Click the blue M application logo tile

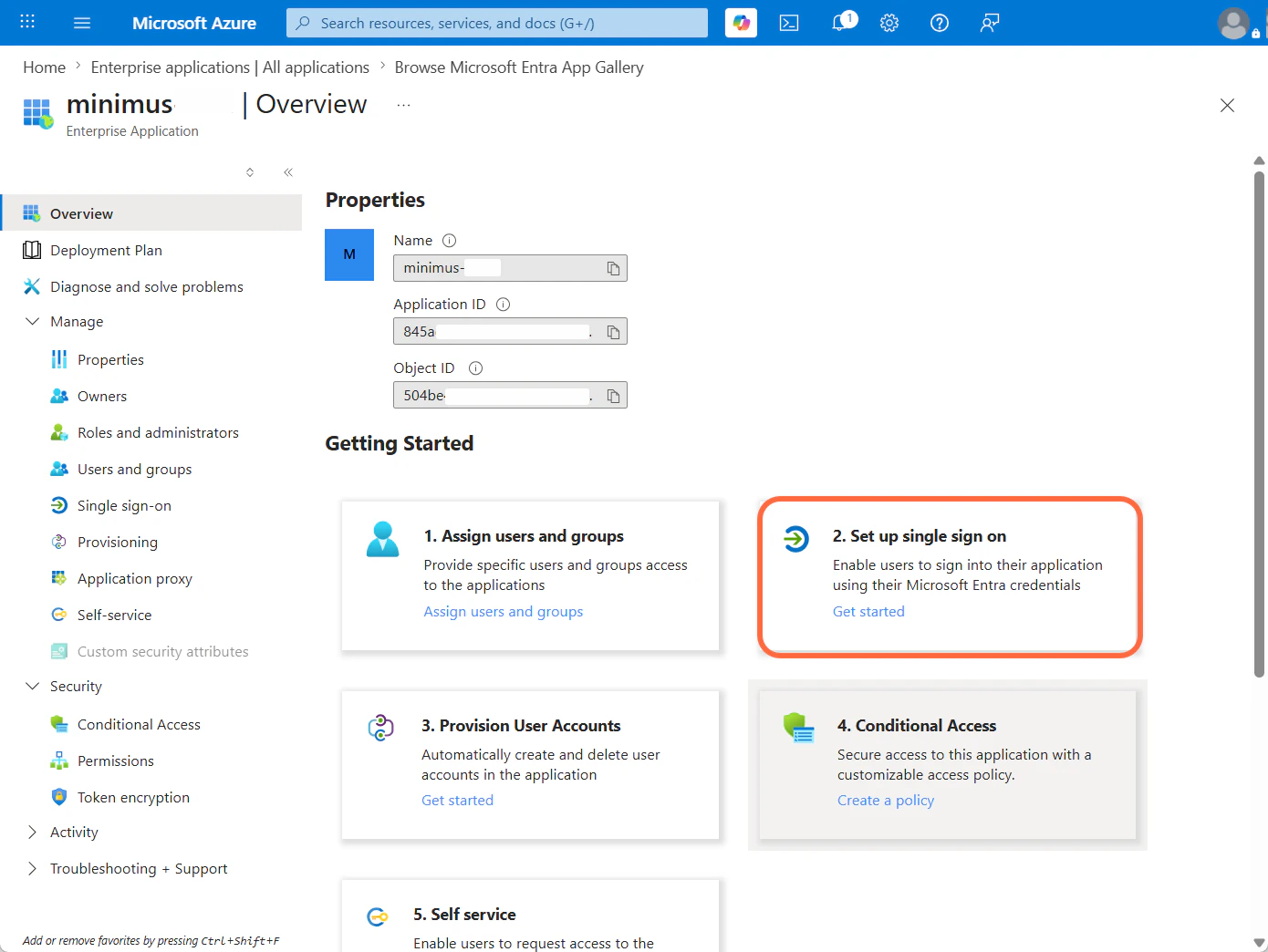[349, 254]
